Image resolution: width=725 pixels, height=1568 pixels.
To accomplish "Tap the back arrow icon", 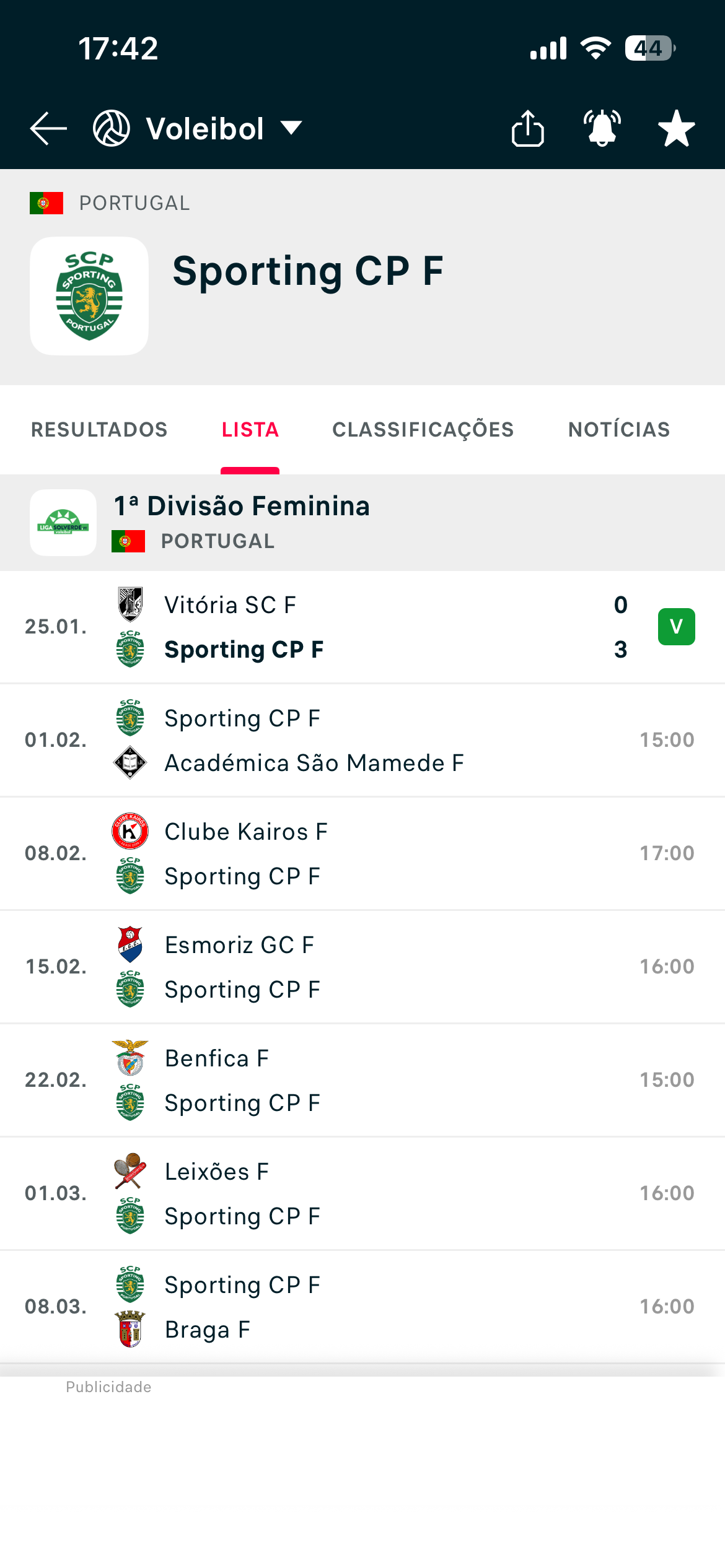I will pyautogui.click(x=48, y=129).
